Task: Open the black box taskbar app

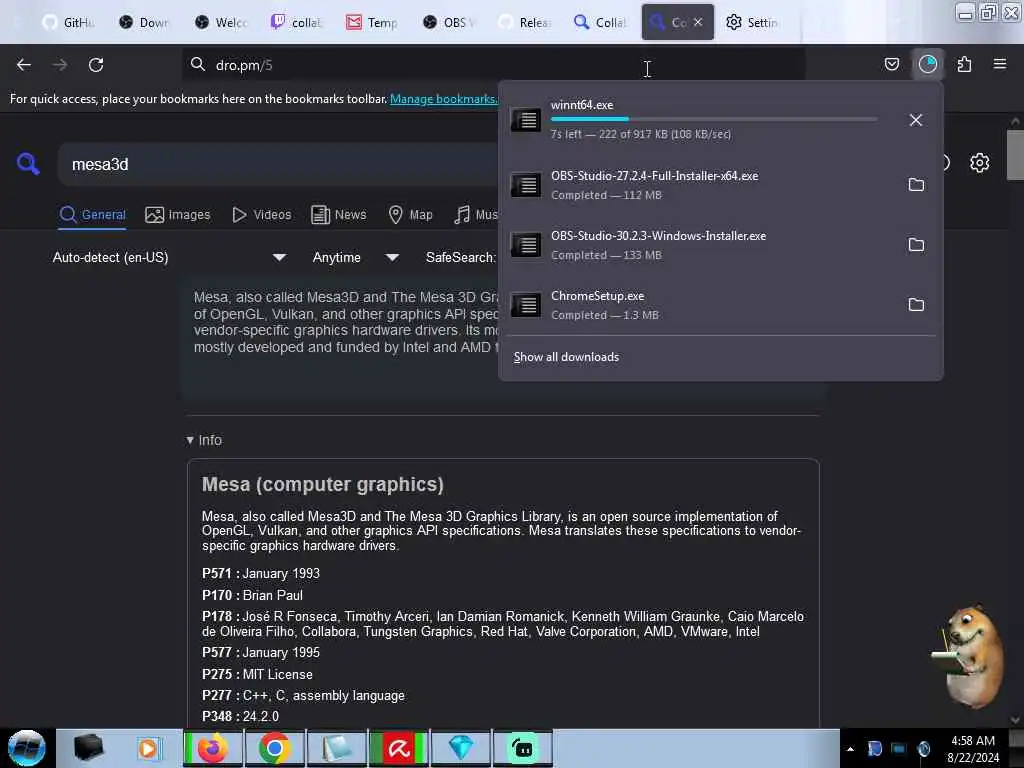Action: pos(88,748)
